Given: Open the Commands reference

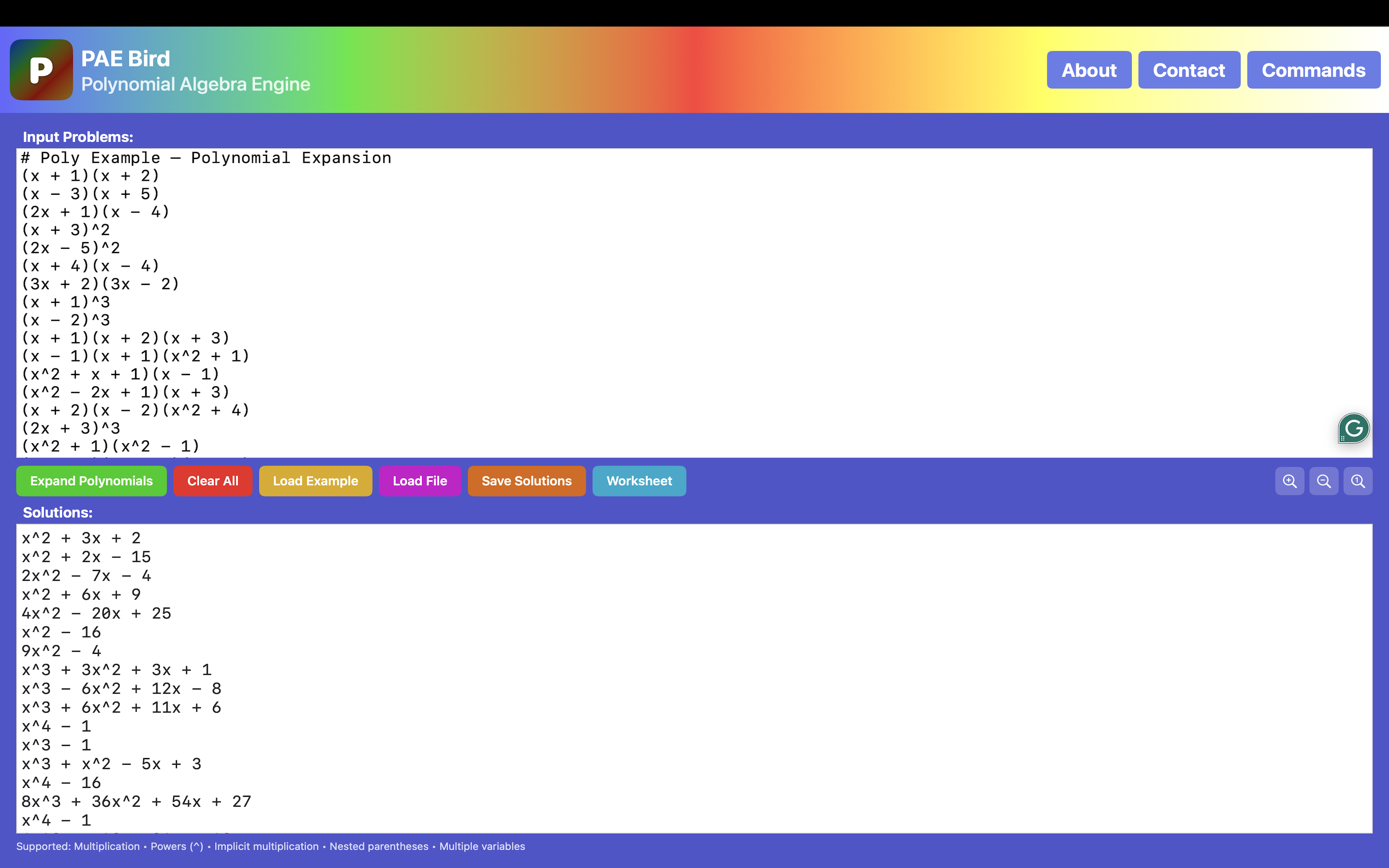Looking at the screenshot, I should [1314, 70].
